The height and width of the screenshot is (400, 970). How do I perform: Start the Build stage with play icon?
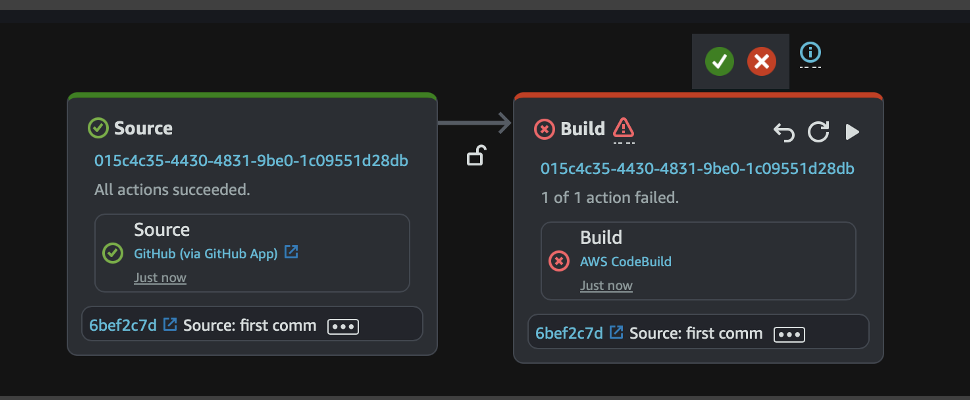point(852,132)
